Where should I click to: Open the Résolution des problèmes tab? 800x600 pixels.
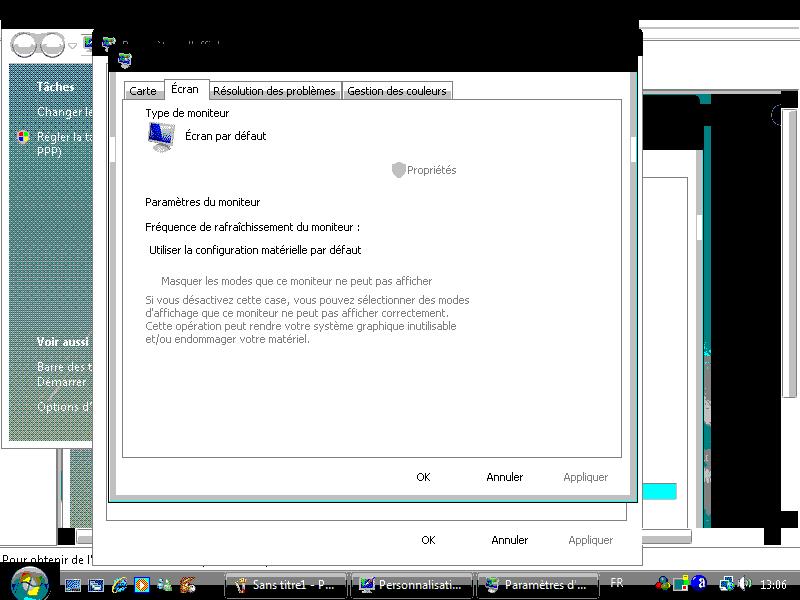tap(274, 91)
